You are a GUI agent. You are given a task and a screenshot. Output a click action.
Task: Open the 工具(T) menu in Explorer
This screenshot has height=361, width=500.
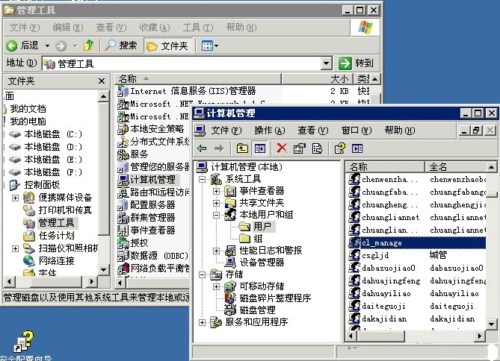[x=198, y=27]
